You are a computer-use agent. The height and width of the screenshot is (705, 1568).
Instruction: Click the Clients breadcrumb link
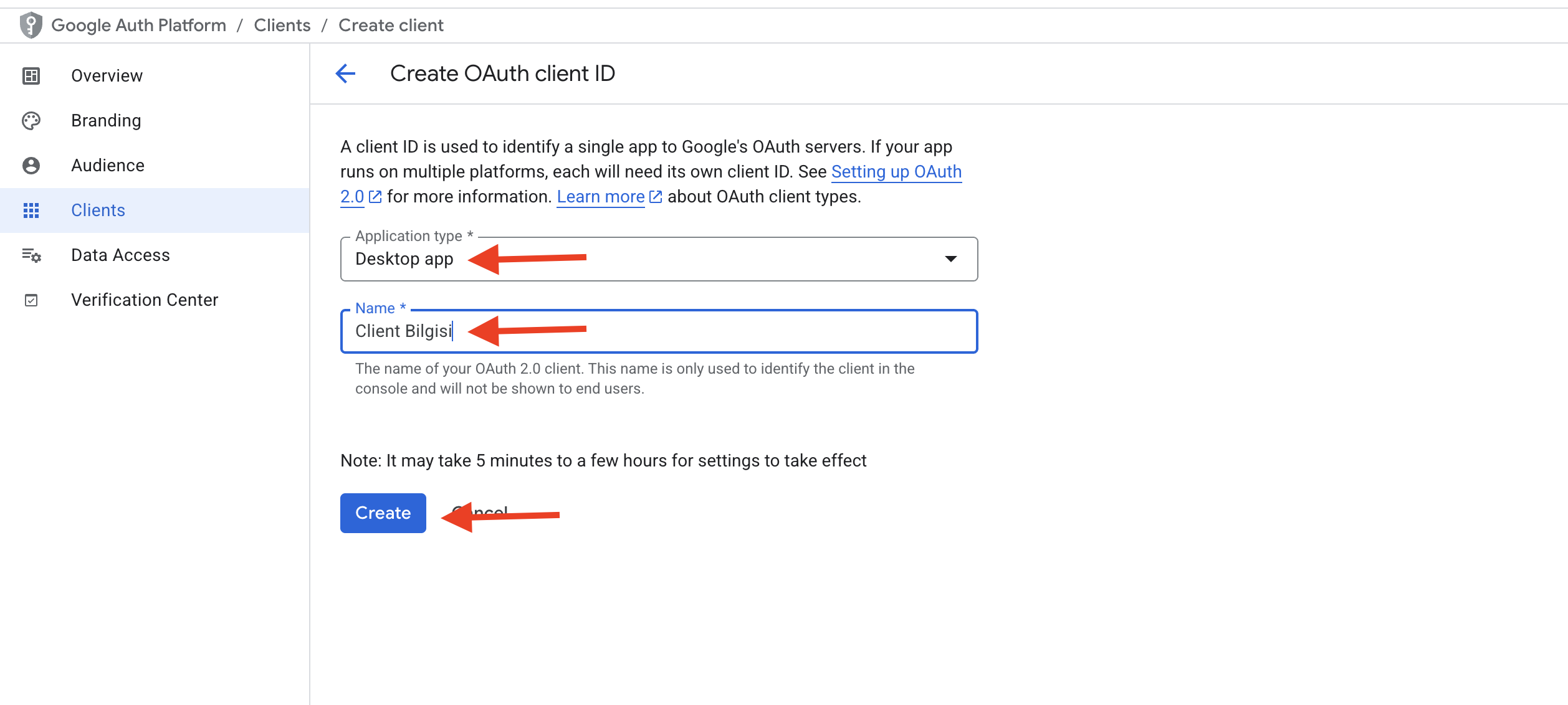coord(282,26)
